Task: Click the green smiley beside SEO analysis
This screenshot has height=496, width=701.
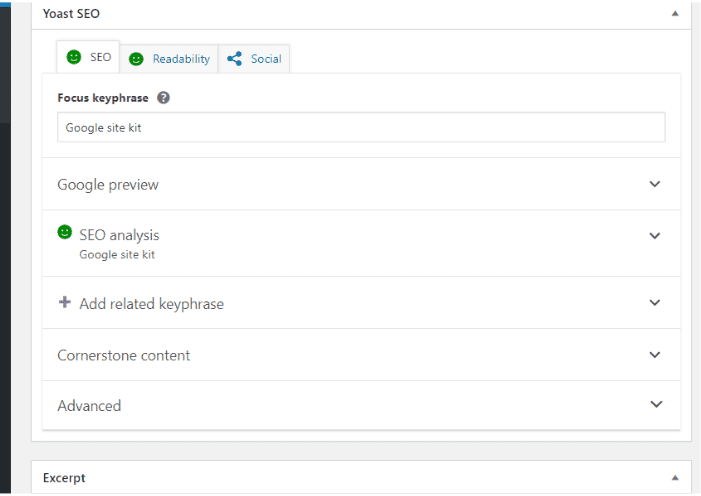Action: [x=65, y=232]
